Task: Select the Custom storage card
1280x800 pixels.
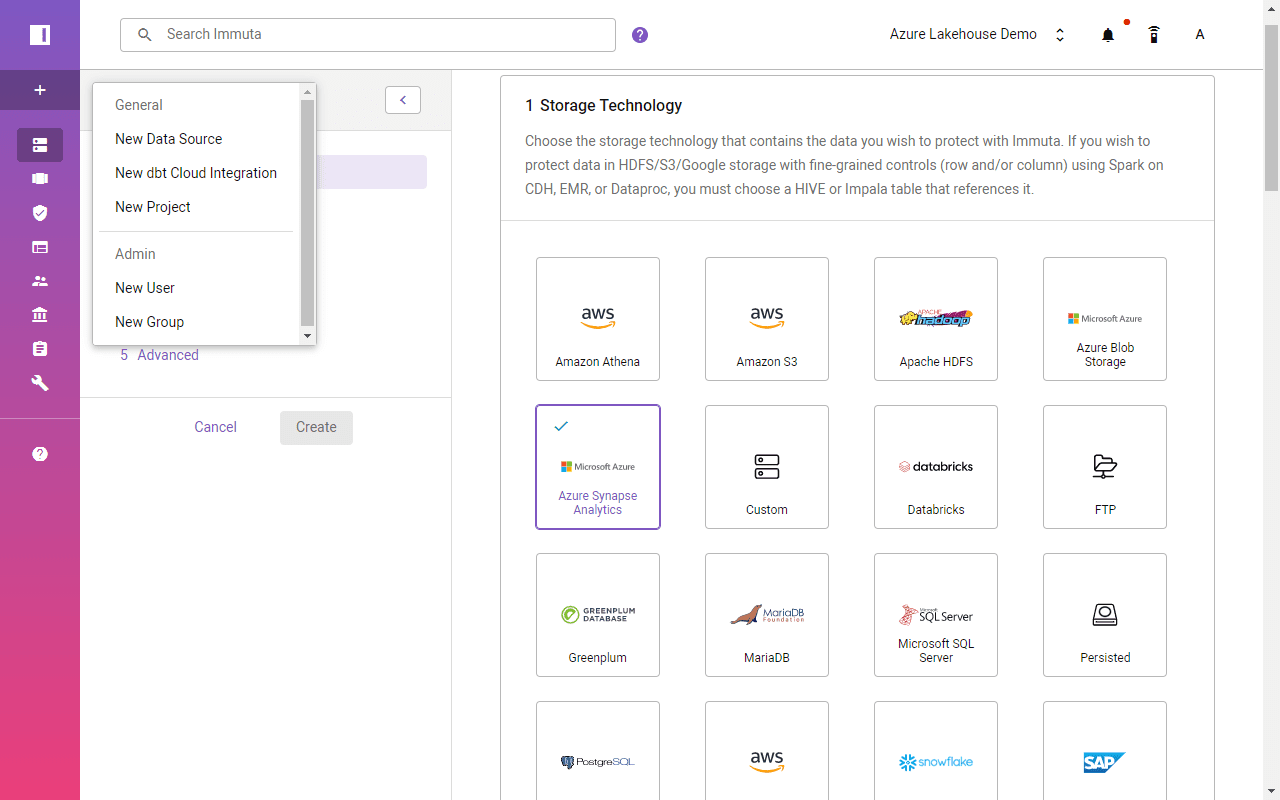Action: pos(767,467)
